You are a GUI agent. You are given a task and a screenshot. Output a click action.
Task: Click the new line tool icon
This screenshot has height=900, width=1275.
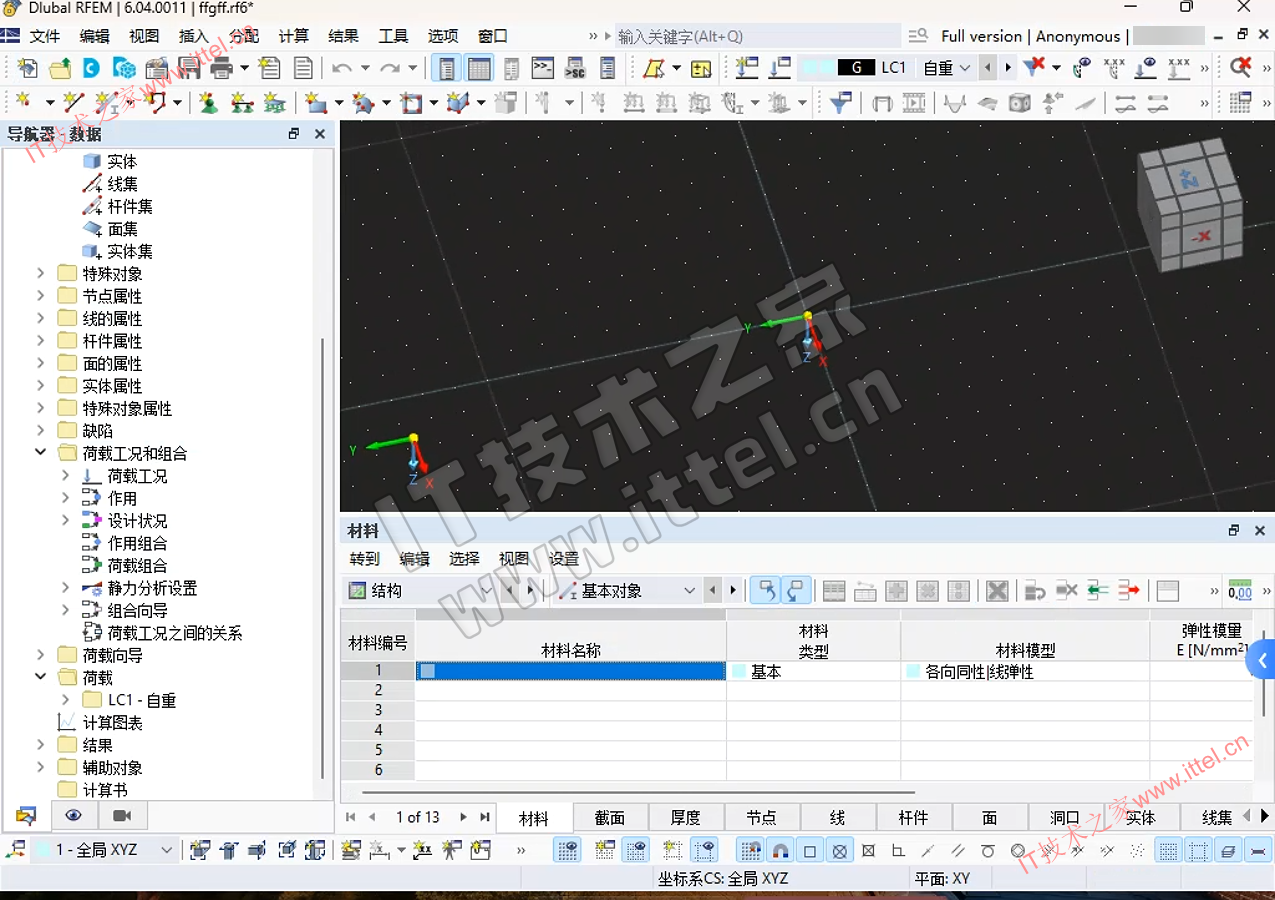[74, 103]
